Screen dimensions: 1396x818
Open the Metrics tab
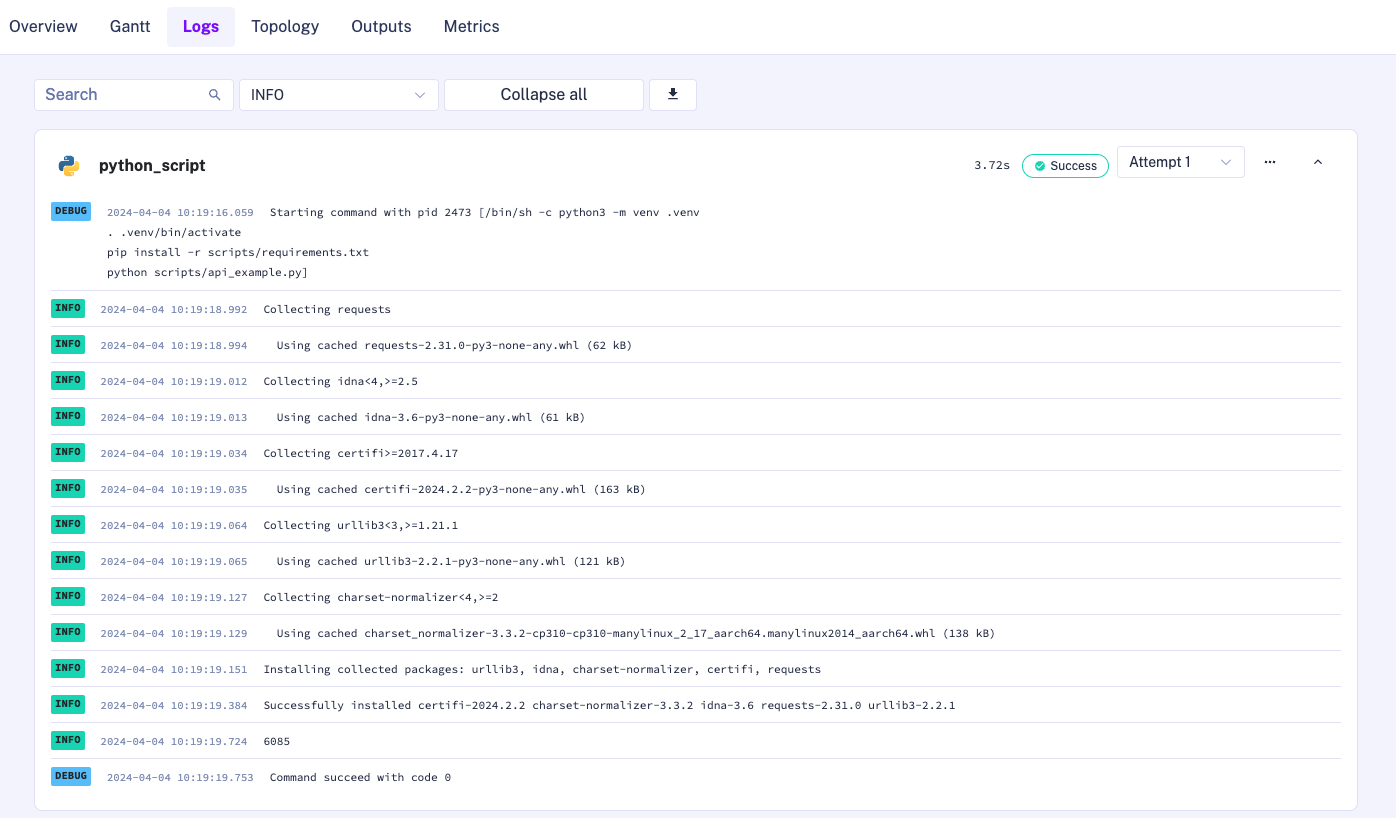(471, 26)
